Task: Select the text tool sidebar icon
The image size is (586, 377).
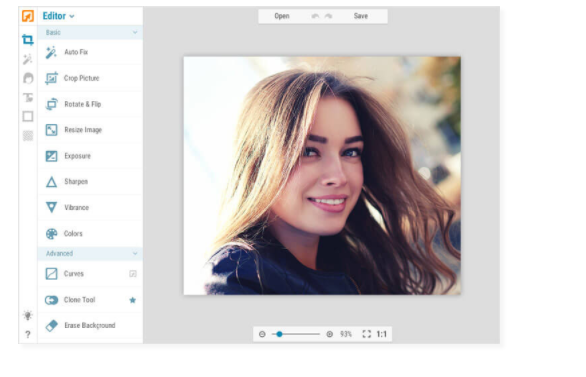Action: [x=28, y=98]
